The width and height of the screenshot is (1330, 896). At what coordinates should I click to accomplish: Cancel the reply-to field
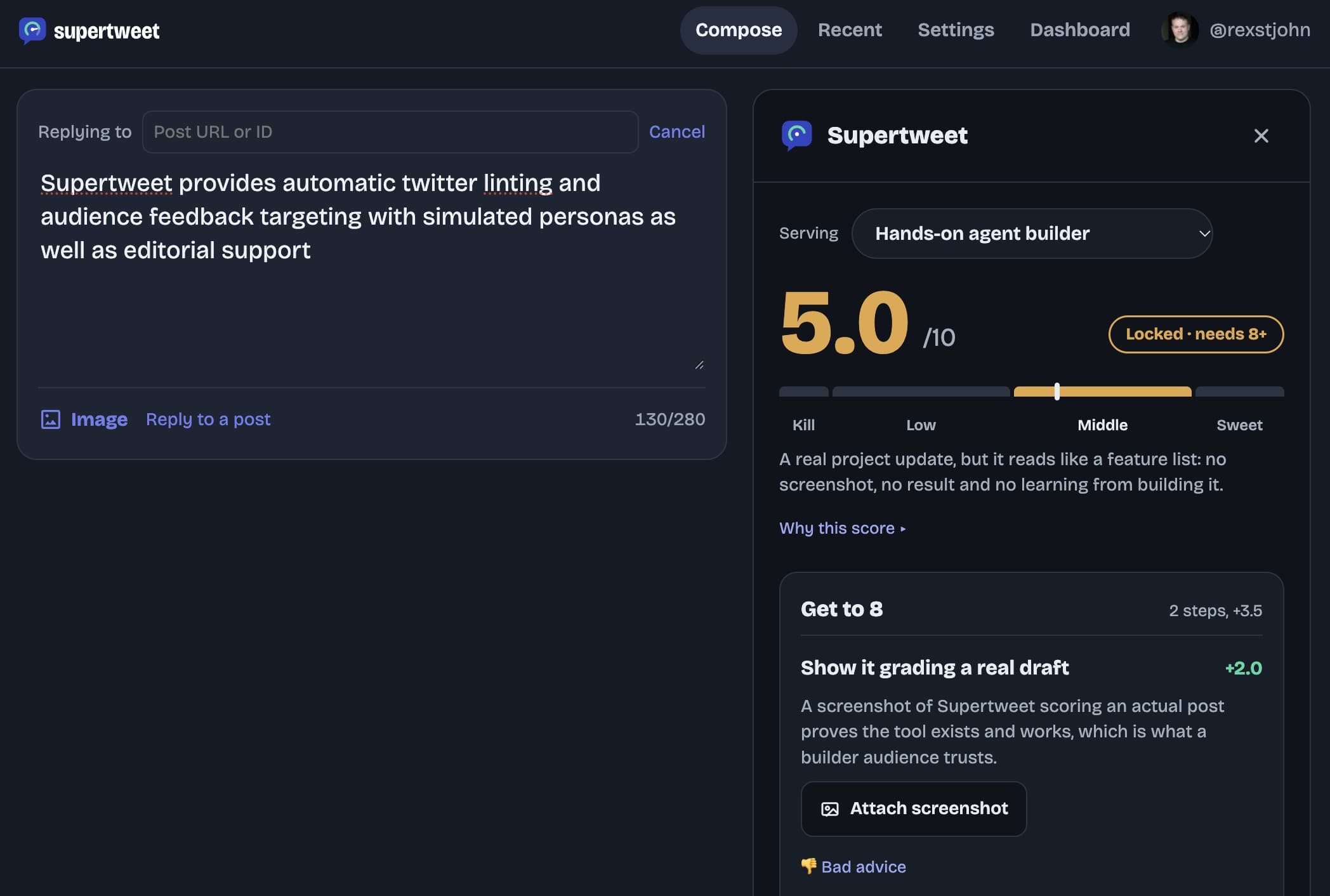coord(676,131)
